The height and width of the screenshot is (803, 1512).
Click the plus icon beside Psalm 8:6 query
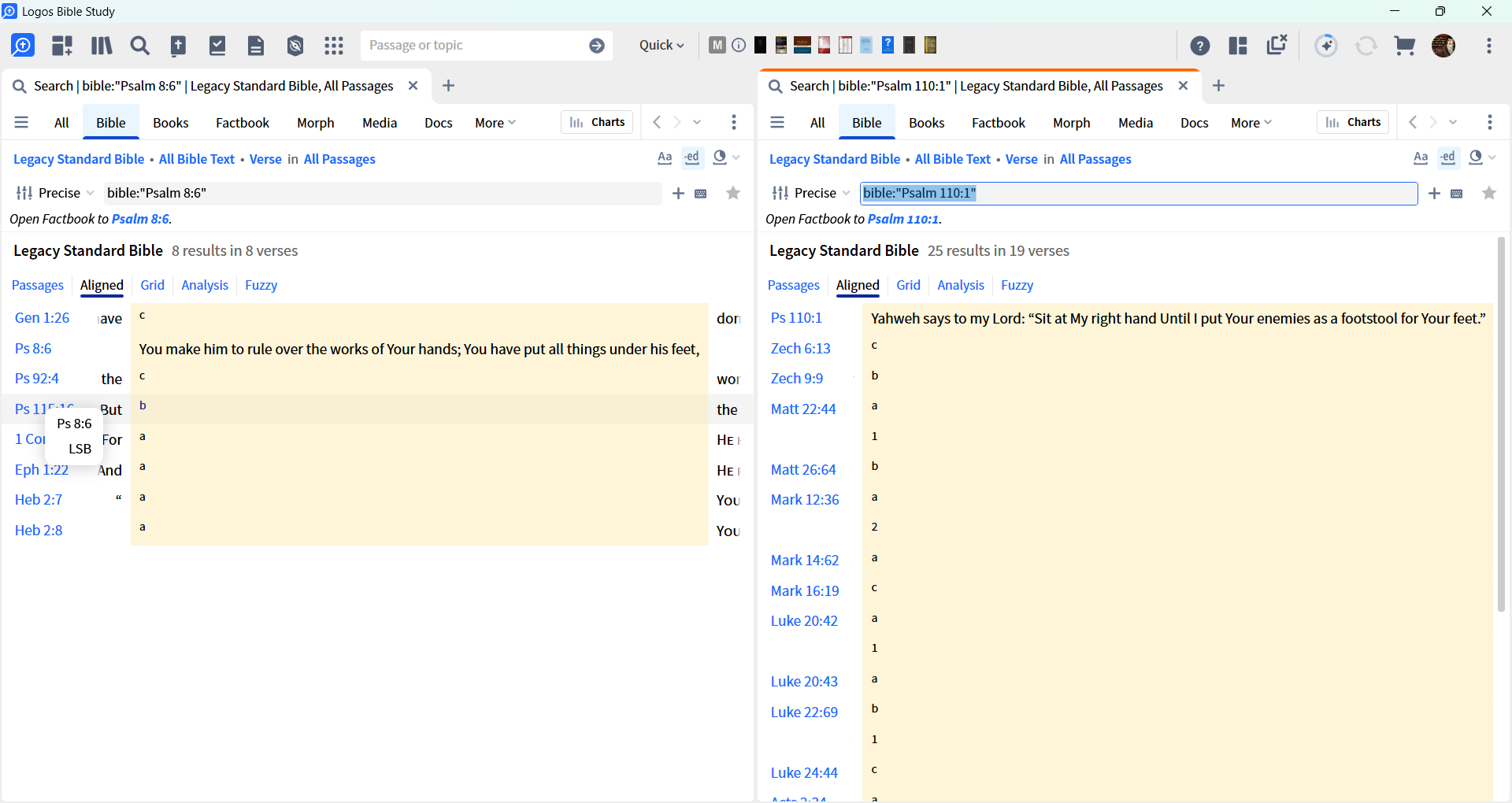pyautogui.click(x=678, y=194)
